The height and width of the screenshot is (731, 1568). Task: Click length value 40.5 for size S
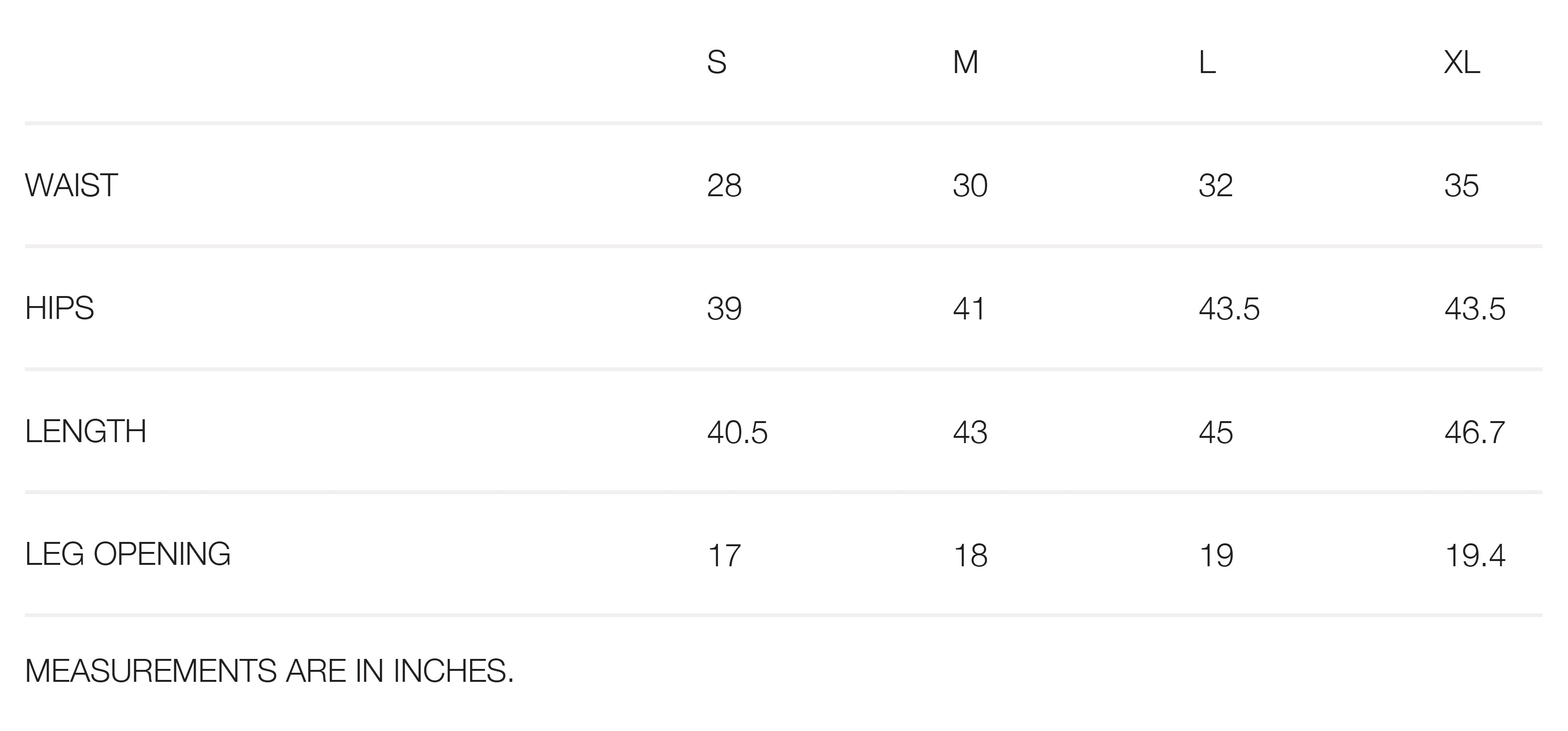pos(737,432)
